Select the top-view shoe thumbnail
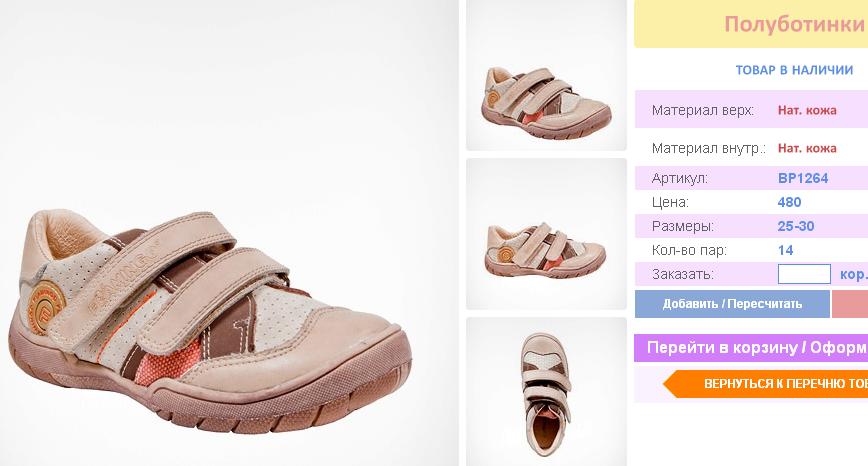868x466 pixels. (546, 392)
